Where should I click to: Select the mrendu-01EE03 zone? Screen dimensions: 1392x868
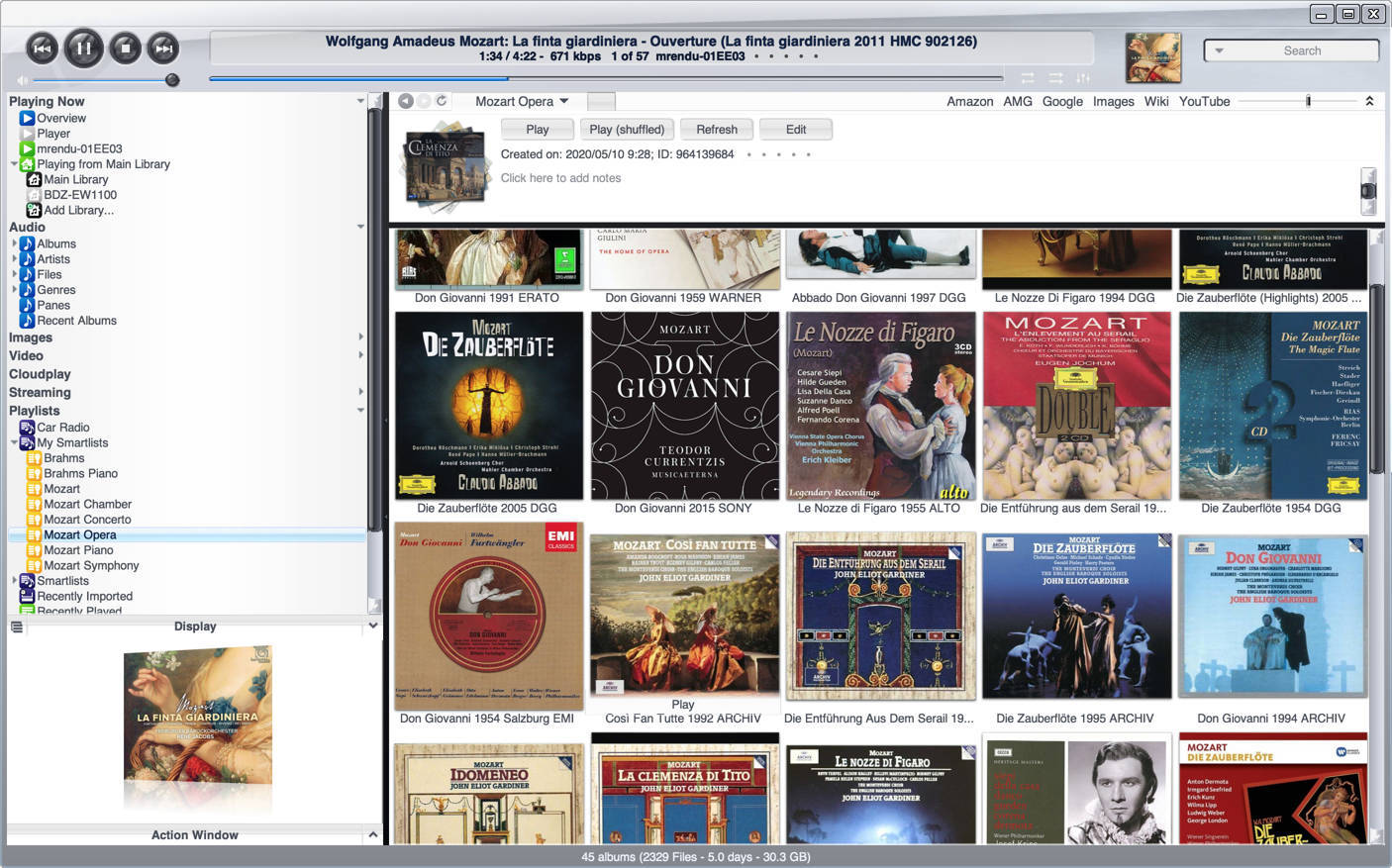79,148
